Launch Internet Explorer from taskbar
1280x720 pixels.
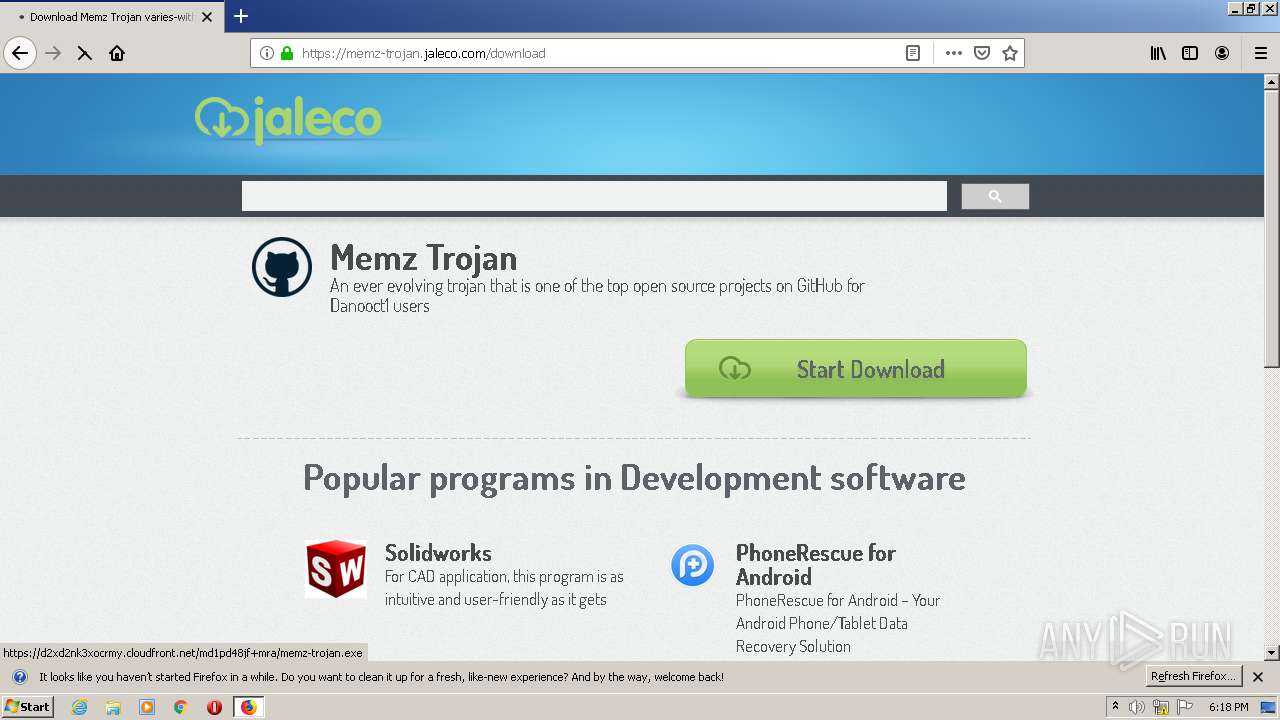(x=79, y=707)
